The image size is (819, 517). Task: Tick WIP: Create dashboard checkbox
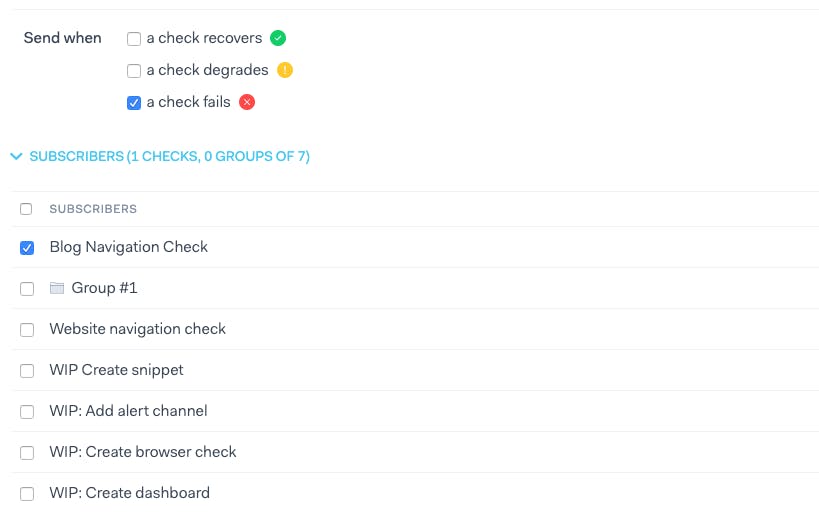click(27, 494)
